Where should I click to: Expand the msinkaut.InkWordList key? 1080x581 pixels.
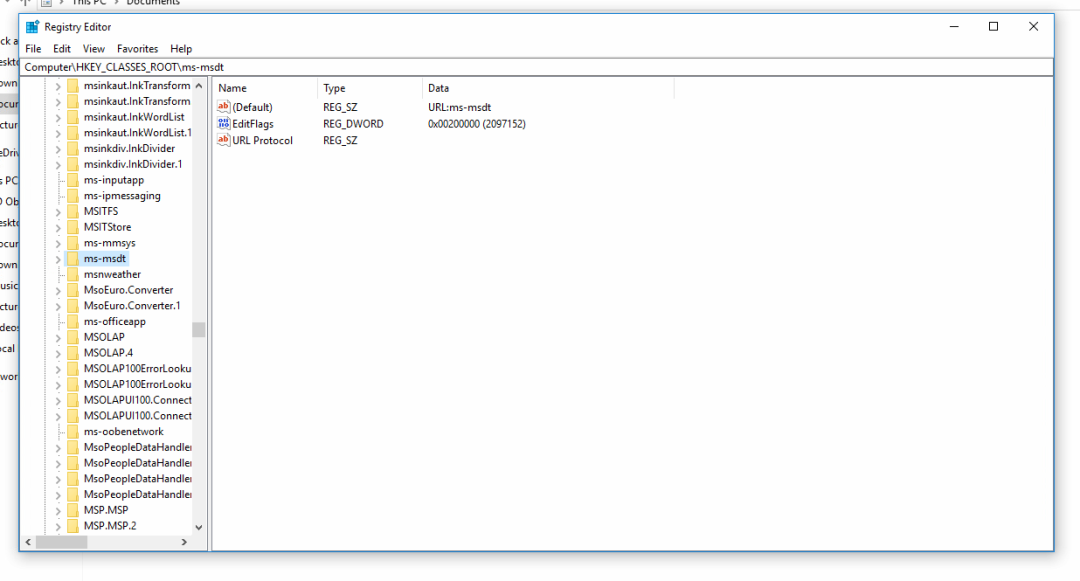(x=58, y=118)
